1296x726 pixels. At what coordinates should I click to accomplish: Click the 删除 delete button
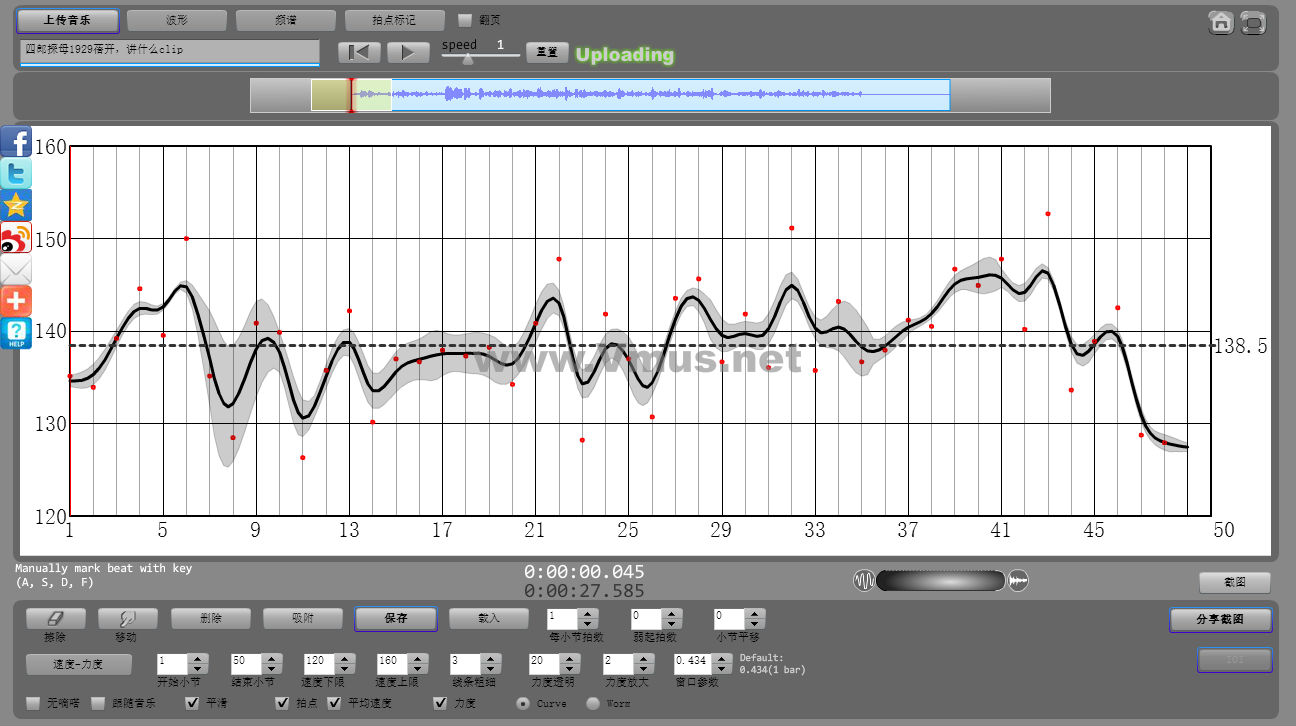pyautogui.click(x=211, y=619)
